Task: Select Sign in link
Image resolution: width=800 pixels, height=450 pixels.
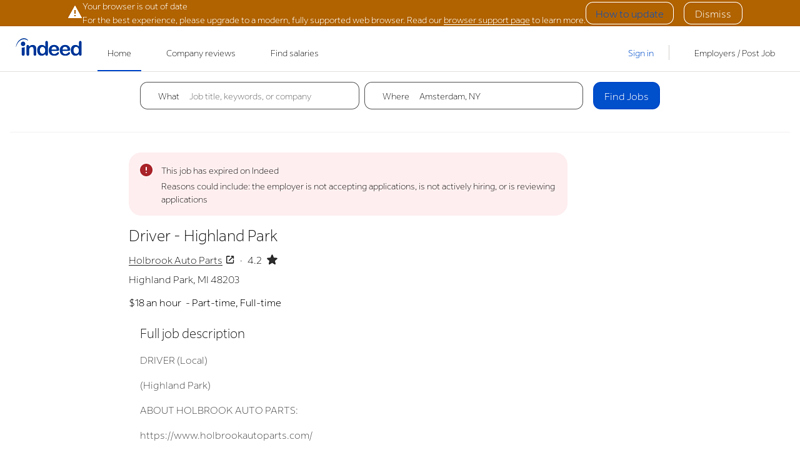Action: 640,53
